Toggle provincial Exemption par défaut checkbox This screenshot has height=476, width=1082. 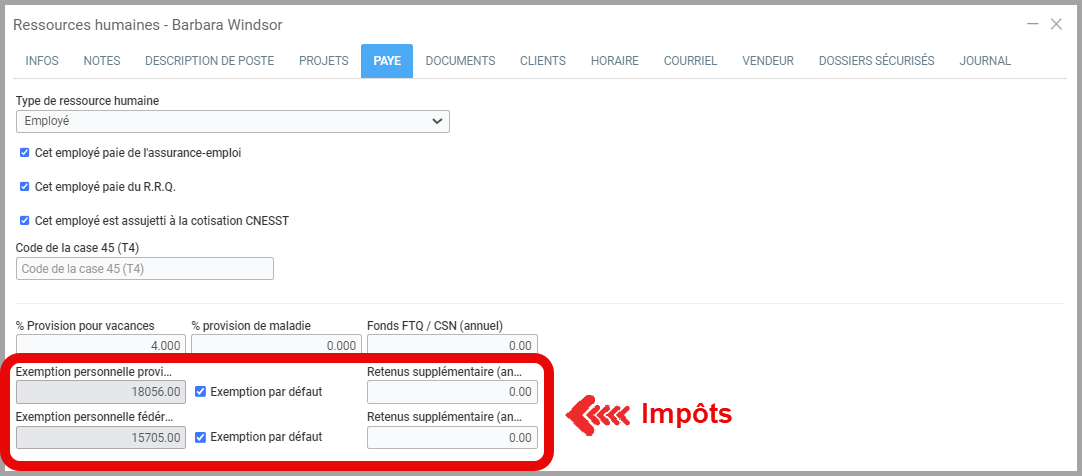click(201, 392)
